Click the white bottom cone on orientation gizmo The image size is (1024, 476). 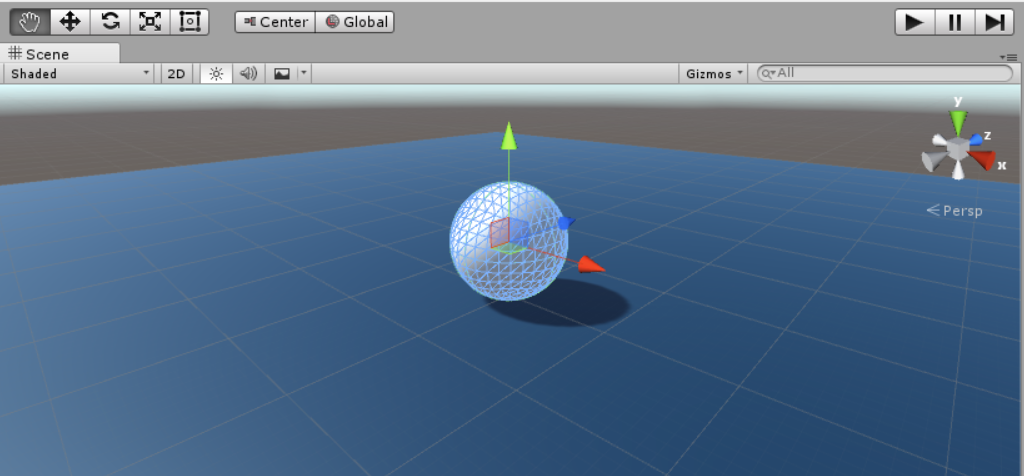pos(958,170)
